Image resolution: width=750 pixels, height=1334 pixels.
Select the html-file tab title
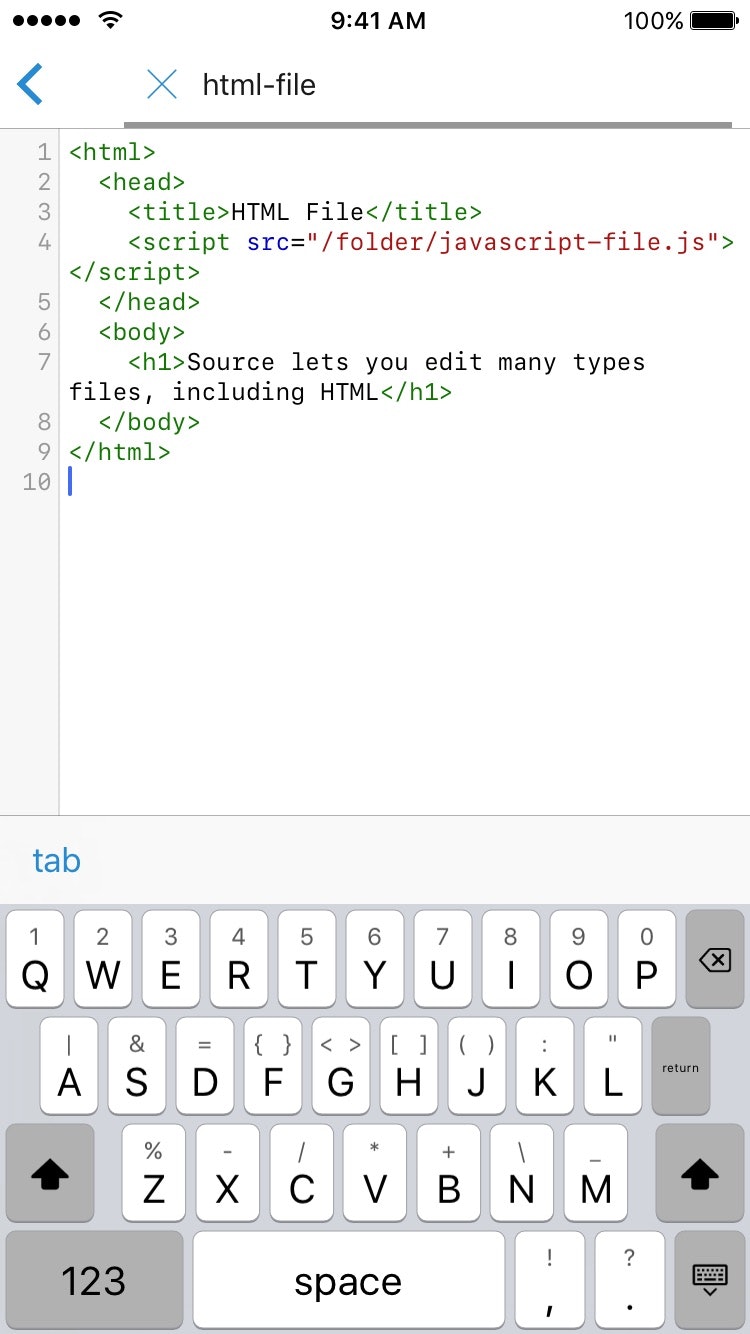pyautogui.click(x=259, y=85)
